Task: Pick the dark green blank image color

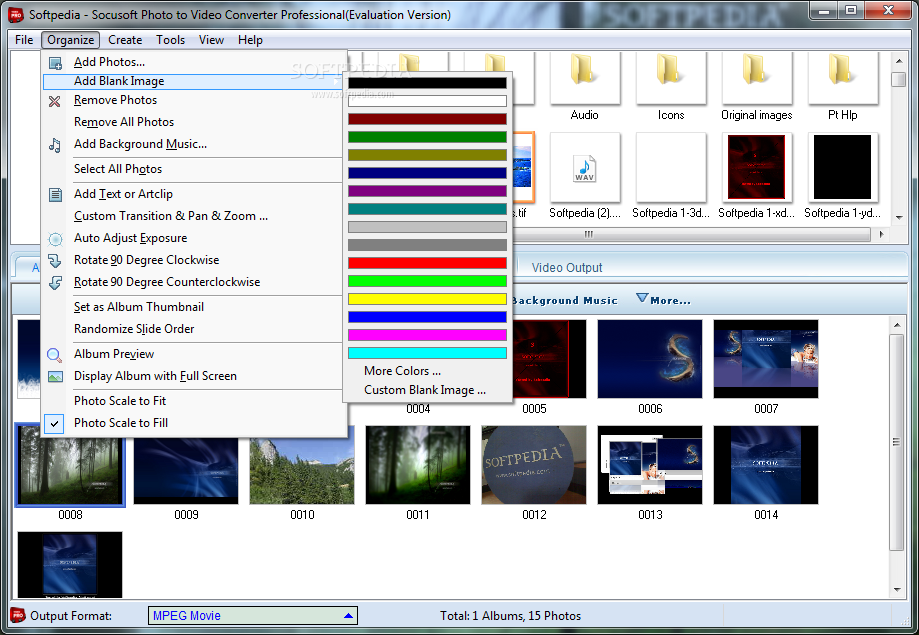Action: coord(427,137)
